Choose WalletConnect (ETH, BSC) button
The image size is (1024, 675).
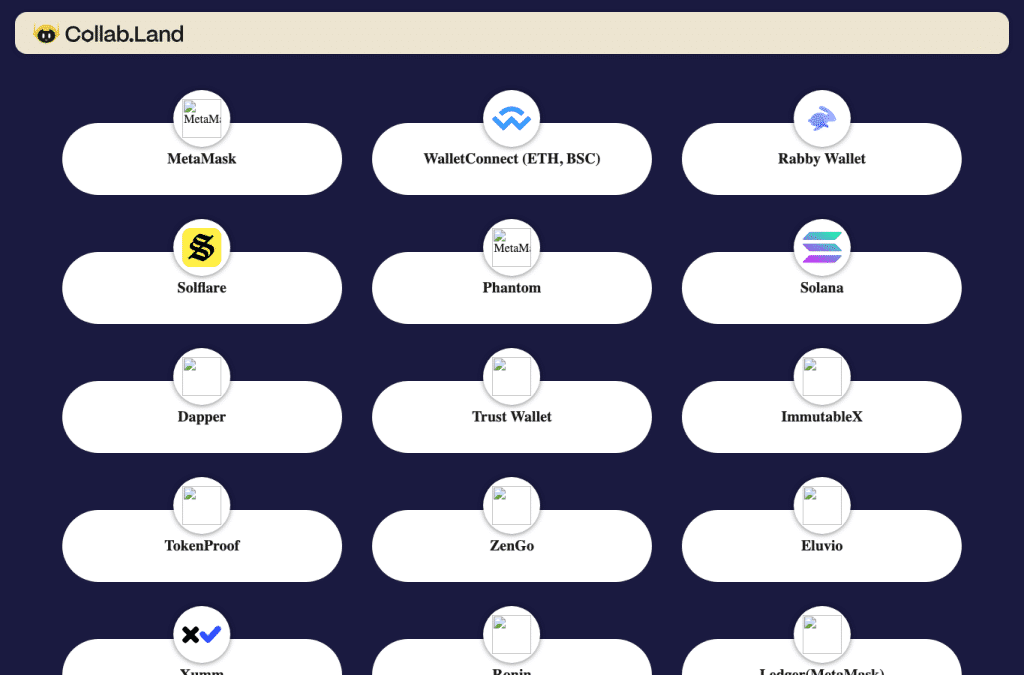pos(511,159)
